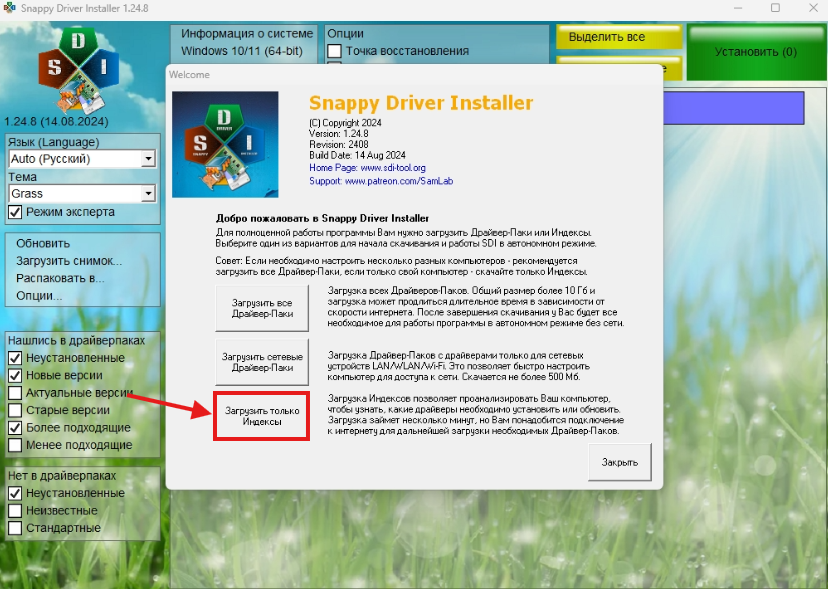Enable the Точка восстановления checkbox
Image resolution: width=828 pixels, height=589 pixels.
pos(334,51)
